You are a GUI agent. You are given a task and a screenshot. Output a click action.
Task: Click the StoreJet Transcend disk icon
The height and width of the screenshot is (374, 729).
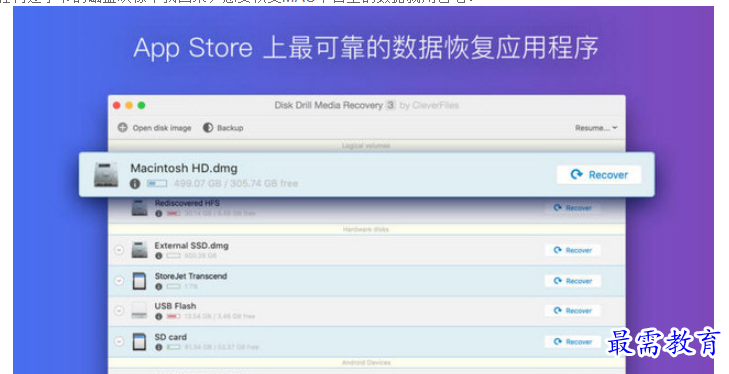[139, 281]
